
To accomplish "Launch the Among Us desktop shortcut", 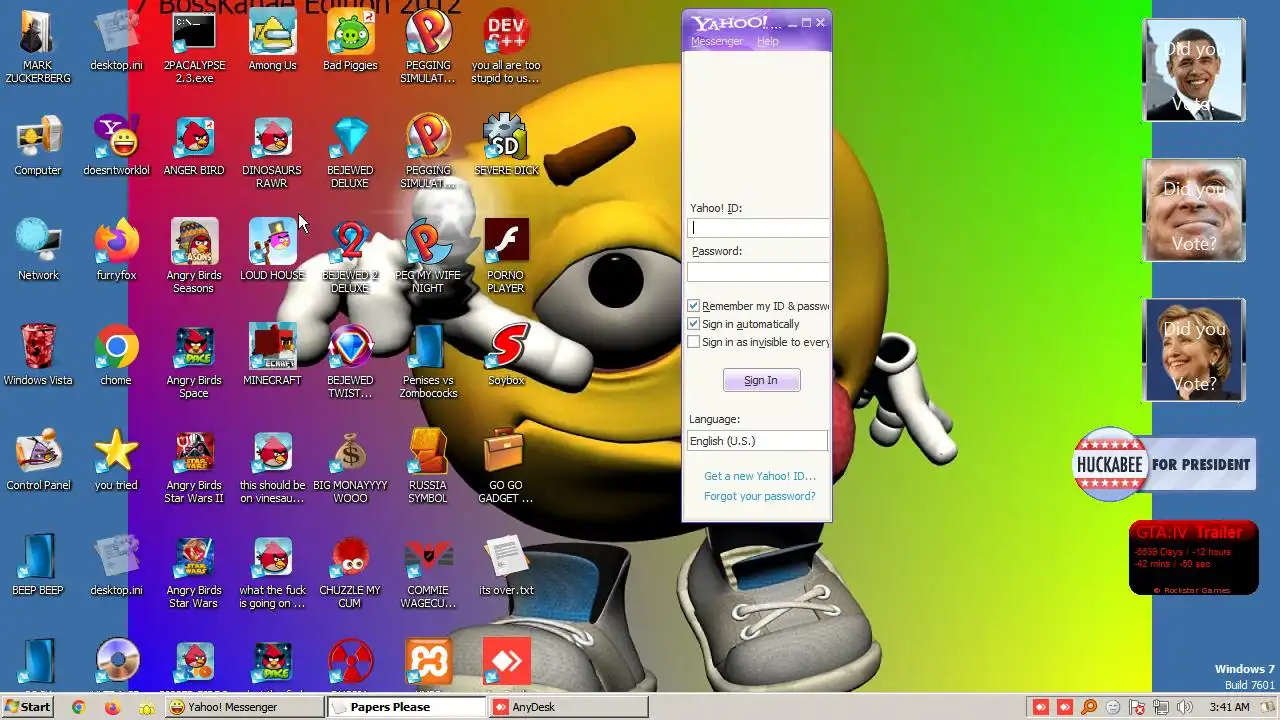I will click(x=272, y=40).
